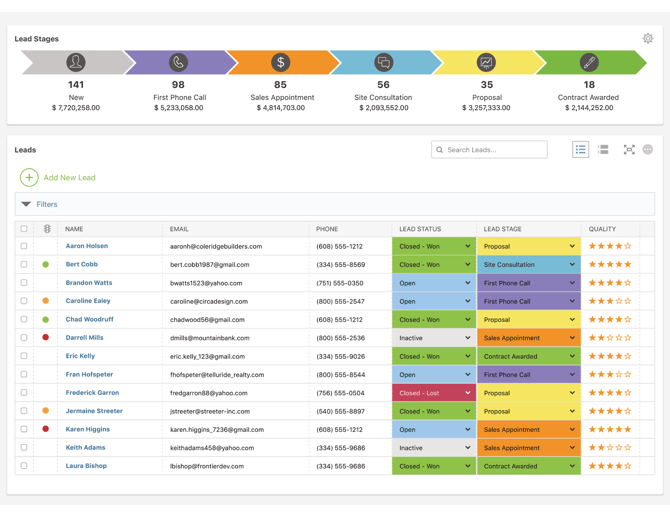Open Bert Cobb's lead stage dropdown
Screen dimensions: 670x517
click(x=529, y=264)
